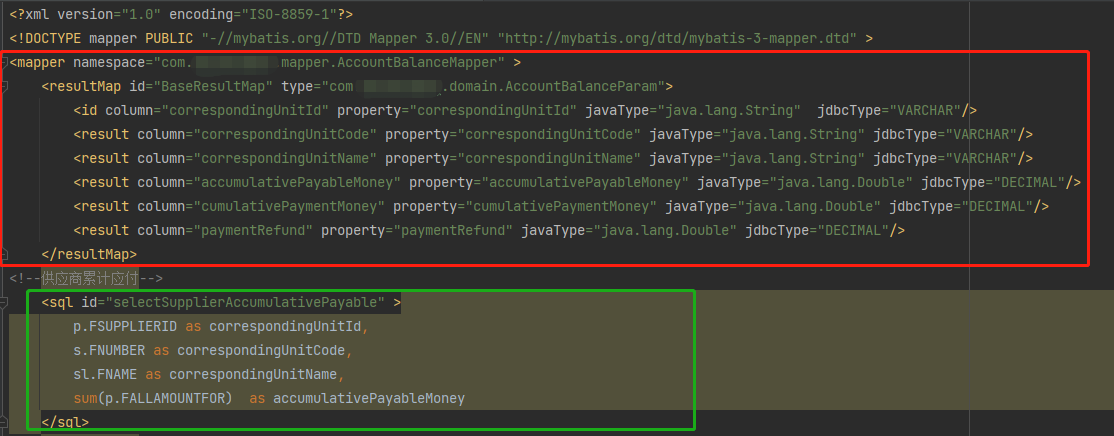Click the id tag's column "correspondingUnitId" value
1114x436 pixels.
point(247,111)
